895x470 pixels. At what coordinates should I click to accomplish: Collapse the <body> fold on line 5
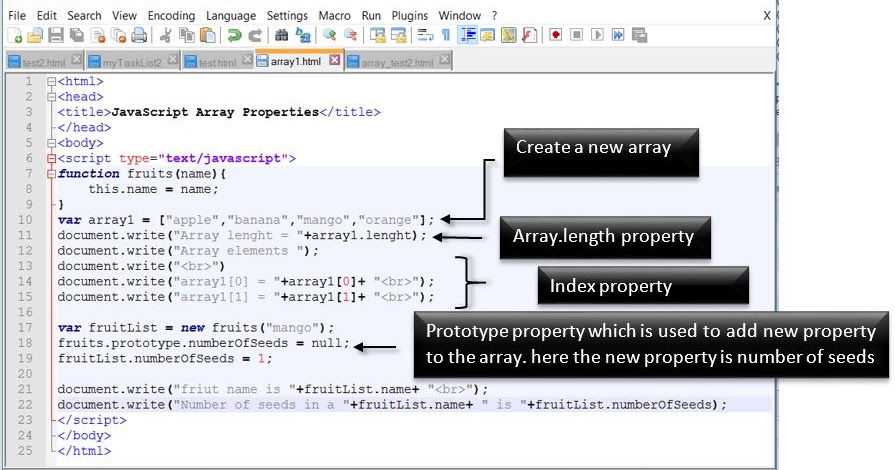point(51,143)
